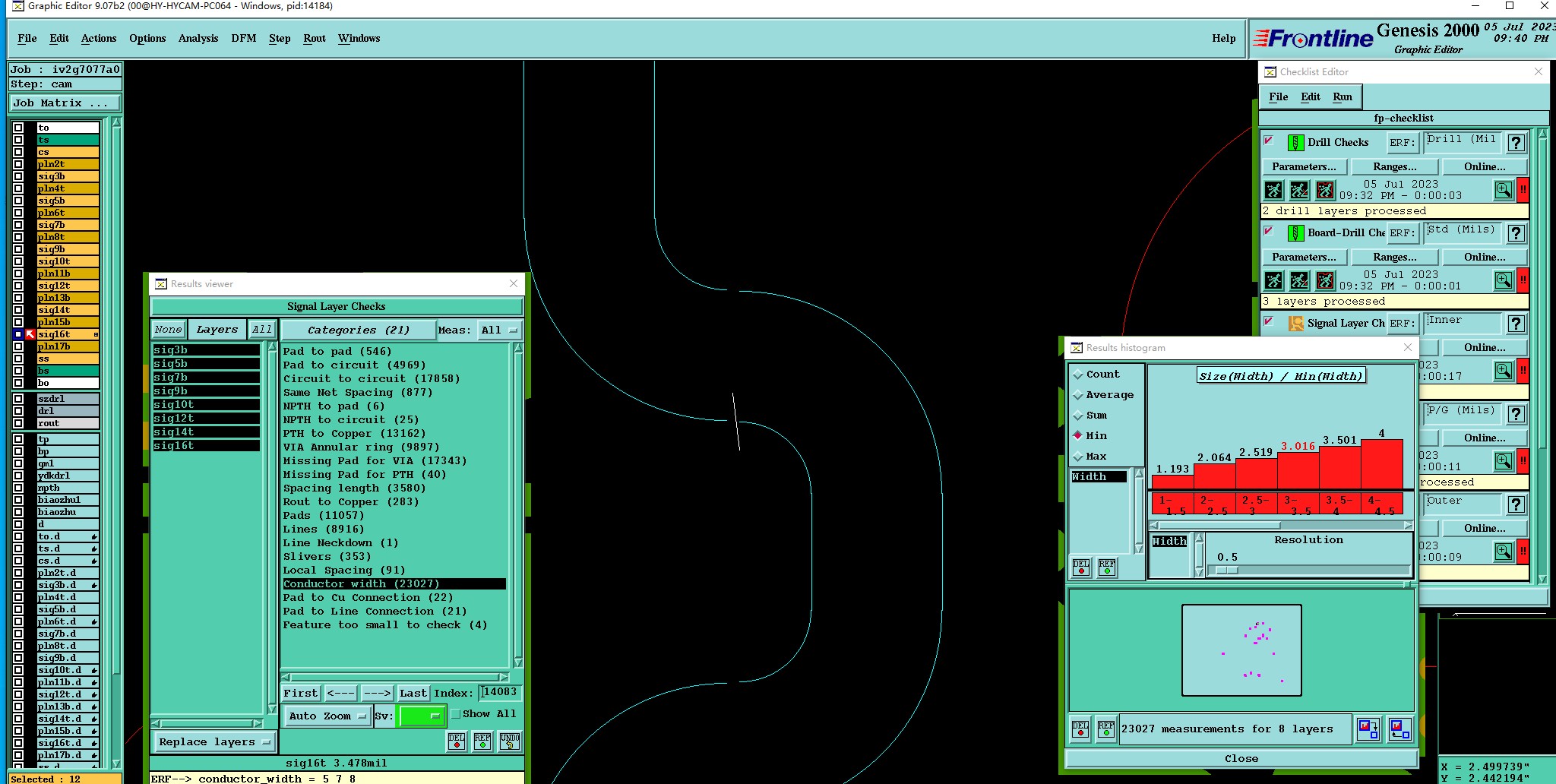
Task: Select Count option in histogram
Action: coord(1096,375)
